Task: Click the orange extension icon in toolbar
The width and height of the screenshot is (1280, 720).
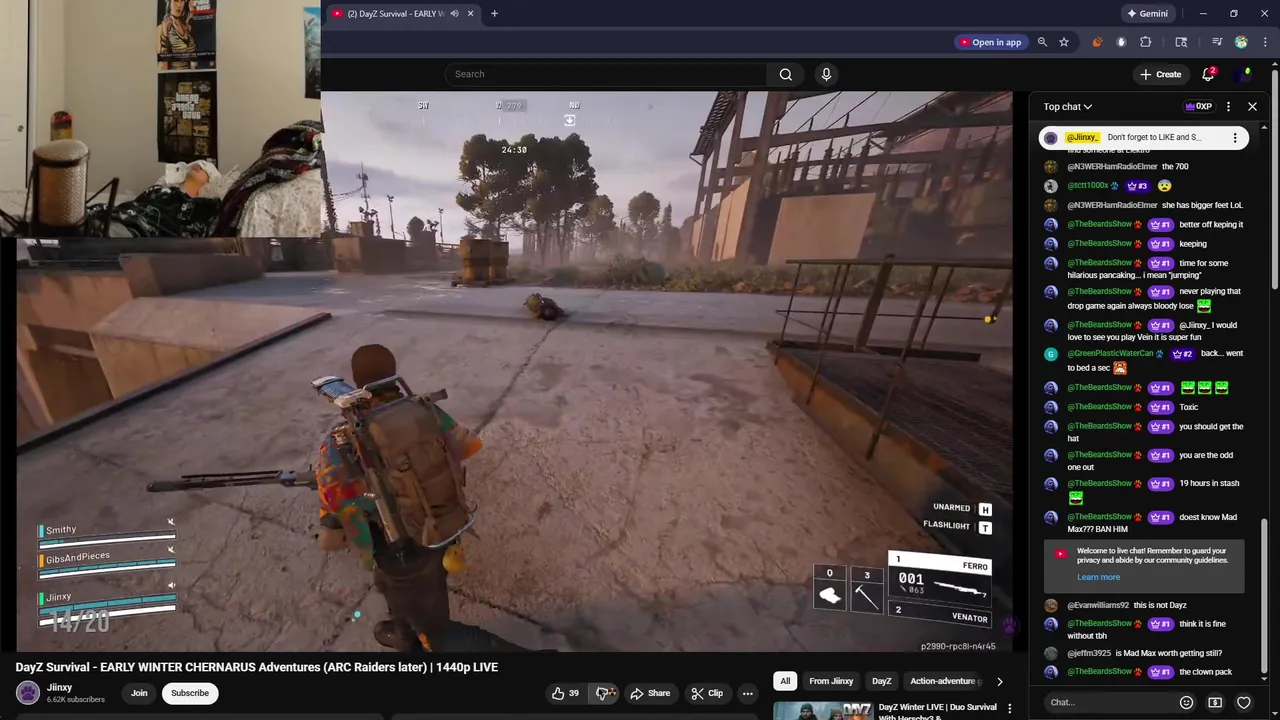Action: tap(1097, 42)
